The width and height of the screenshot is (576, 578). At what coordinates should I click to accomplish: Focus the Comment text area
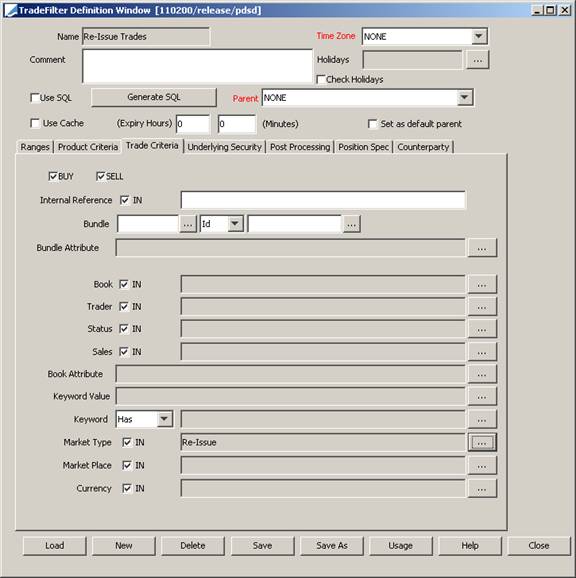pyautogui.click(x=197, y=66)
